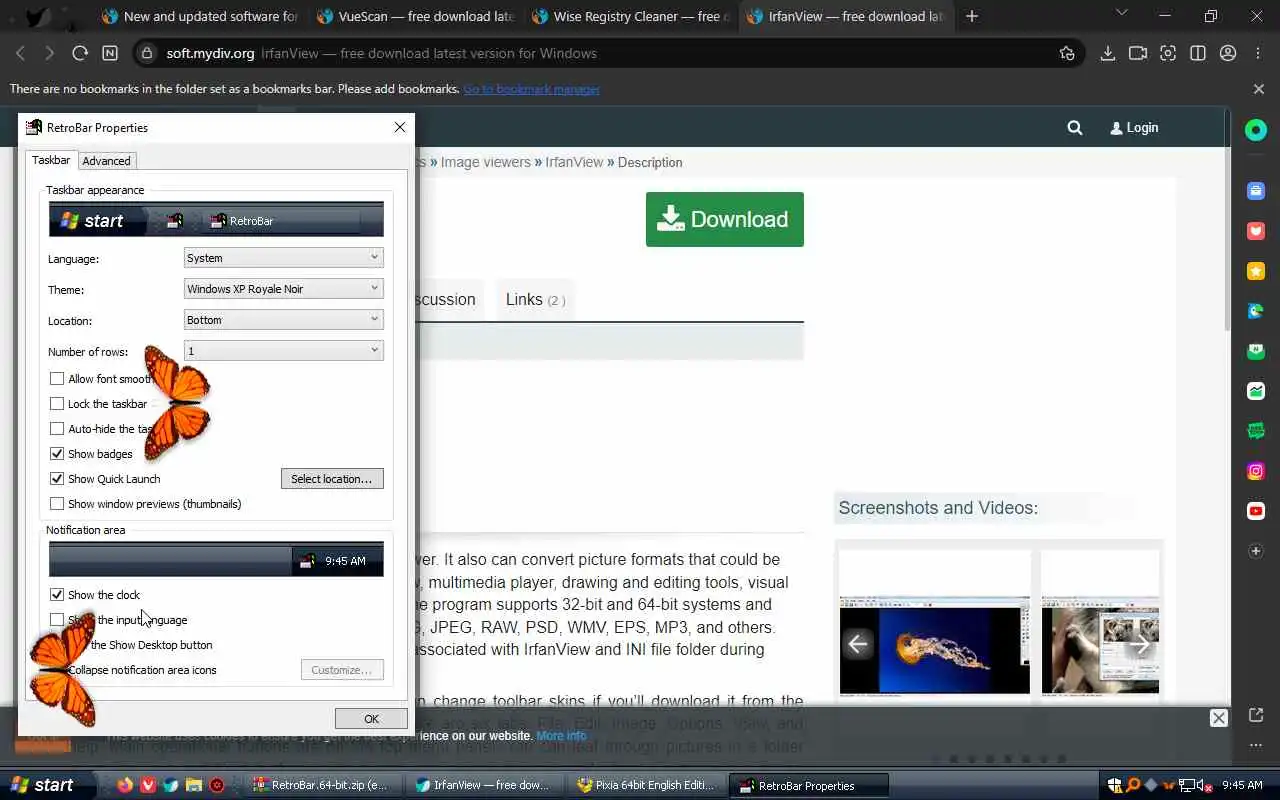This screenshot has width=1280, height=800.
Task: Reload the page in the browser
Action: click(x=80, y=53)
